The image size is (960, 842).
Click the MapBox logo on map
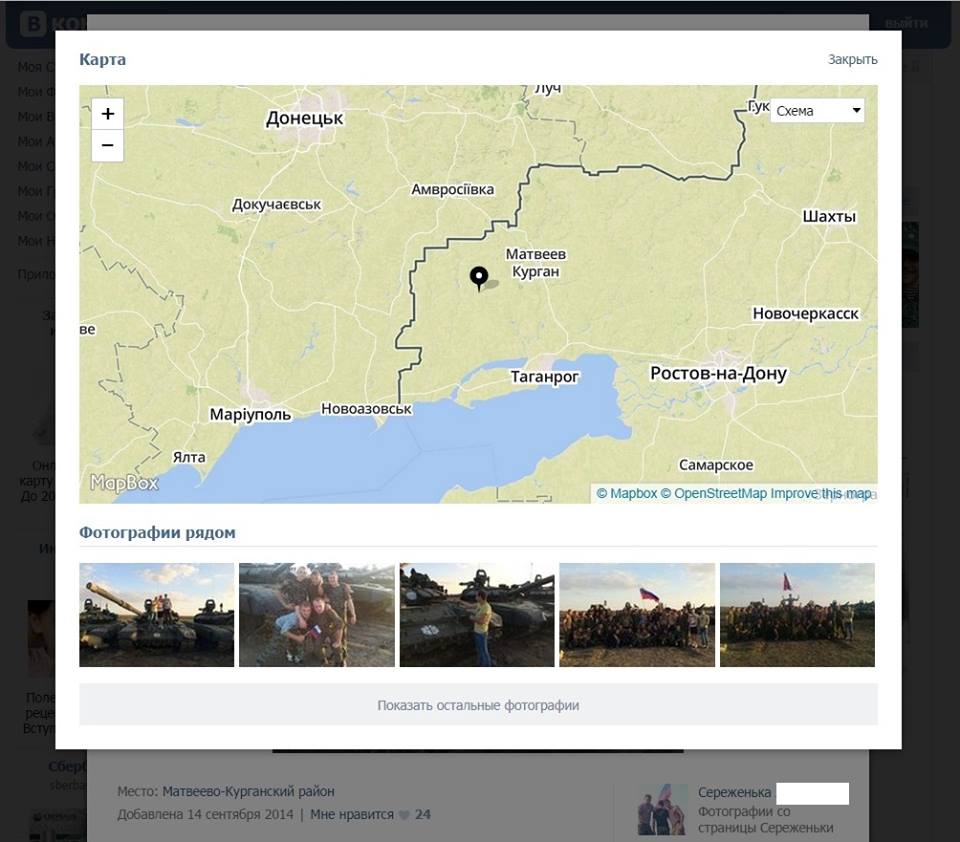click(x=124, y=483)
